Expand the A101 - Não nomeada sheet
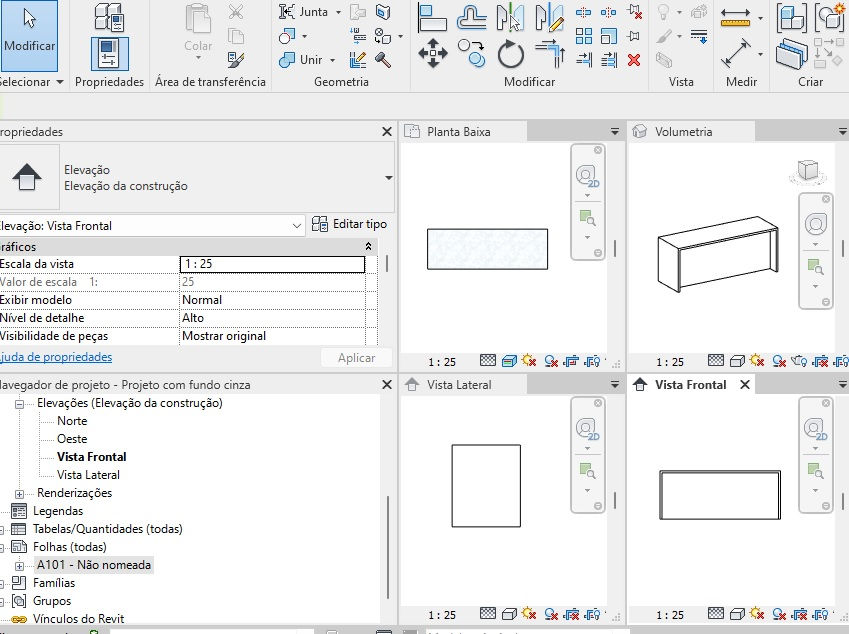 click(x=19, y=566)
